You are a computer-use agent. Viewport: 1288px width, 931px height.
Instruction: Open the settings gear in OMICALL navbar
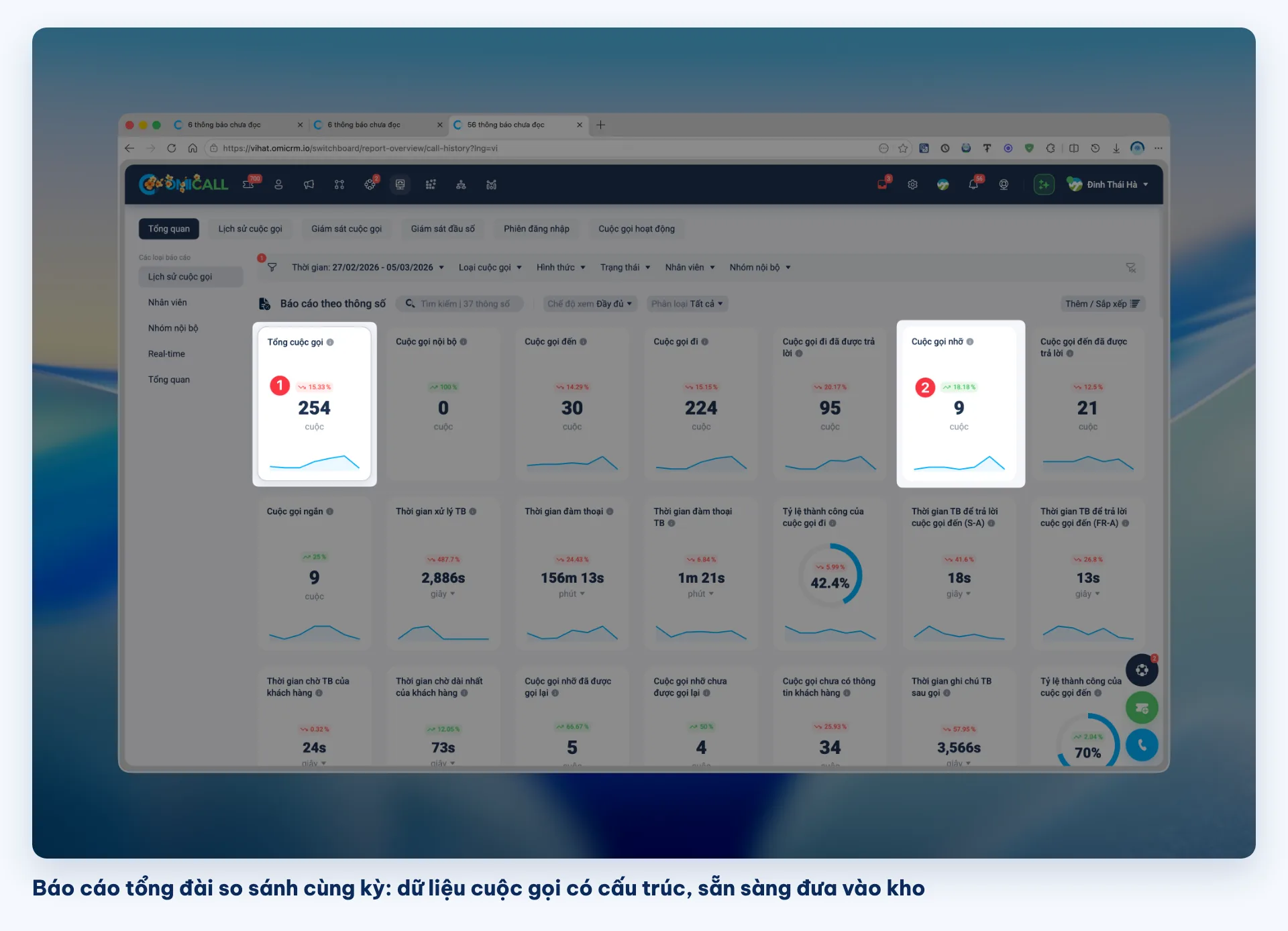(912, 184)
